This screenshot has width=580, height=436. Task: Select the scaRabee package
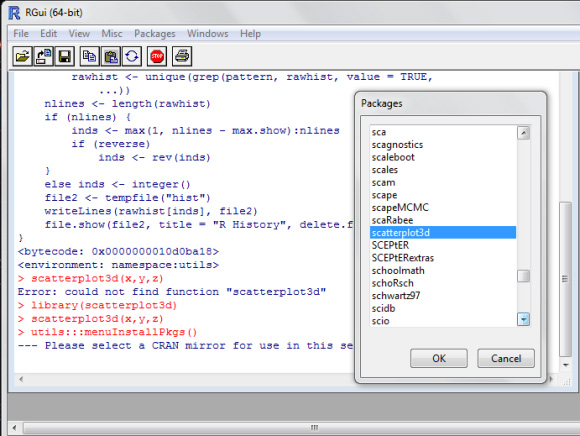click(443, 220)
